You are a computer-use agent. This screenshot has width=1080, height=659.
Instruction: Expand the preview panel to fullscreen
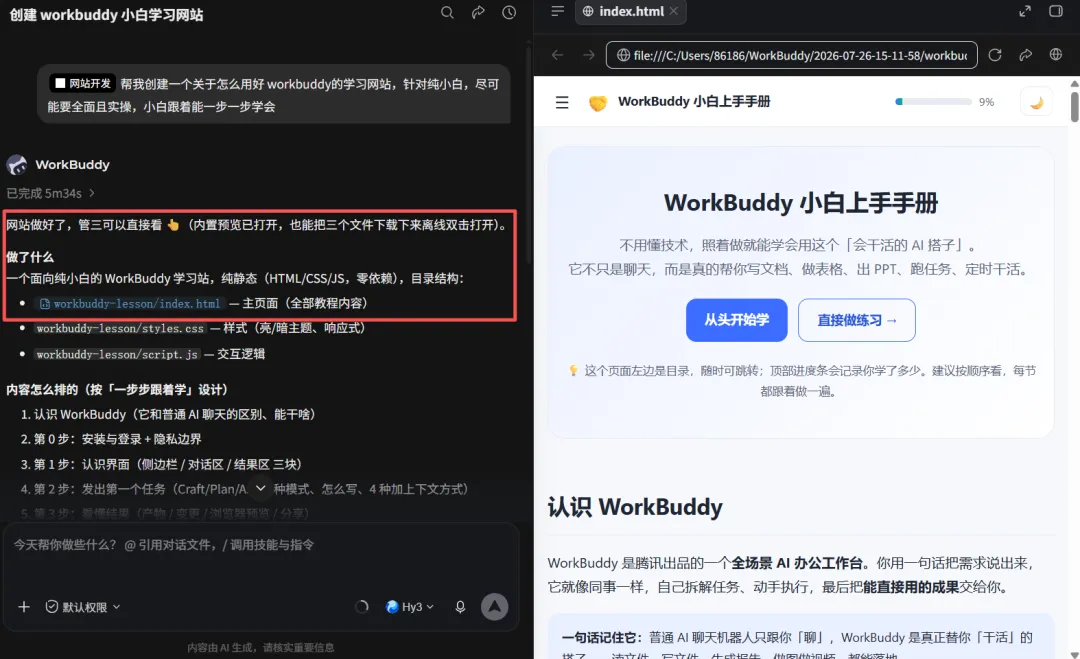click(x=1025, y=11)
